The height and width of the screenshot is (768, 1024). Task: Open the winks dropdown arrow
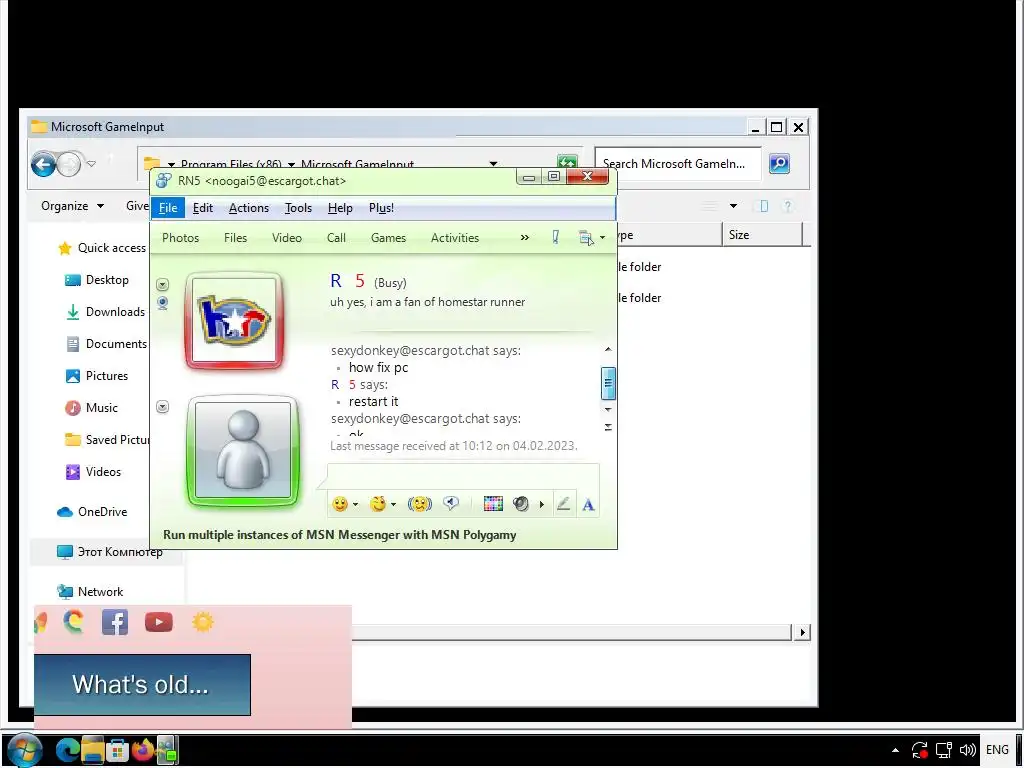[x=393, y=505]
